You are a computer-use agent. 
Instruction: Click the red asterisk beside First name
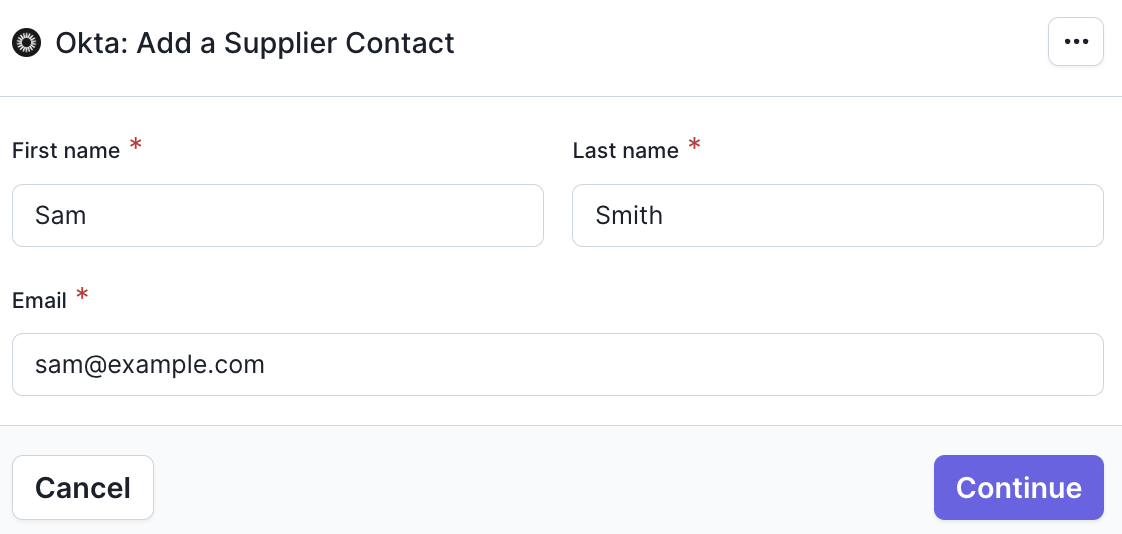point(135,146)
